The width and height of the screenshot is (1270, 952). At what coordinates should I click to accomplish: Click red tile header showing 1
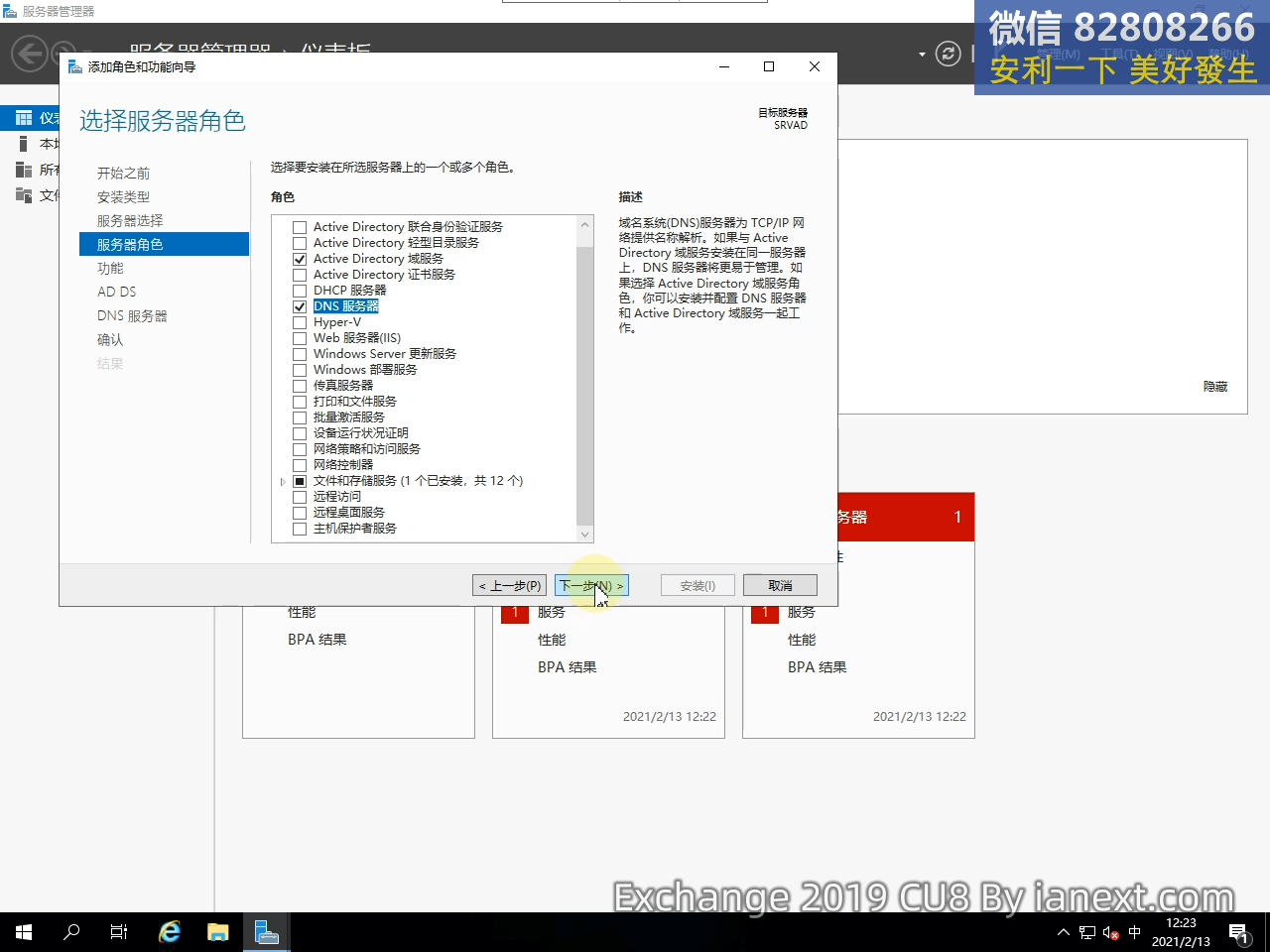pos(907,517)
